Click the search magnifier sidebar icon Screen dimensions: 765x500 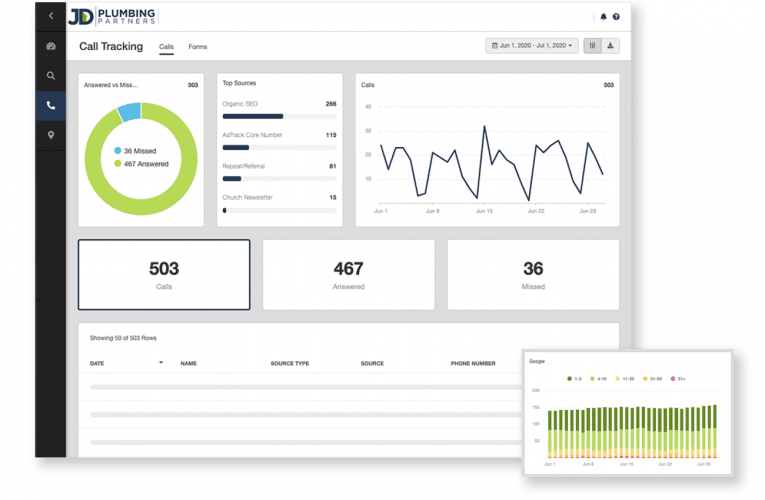tap(51, 75)
